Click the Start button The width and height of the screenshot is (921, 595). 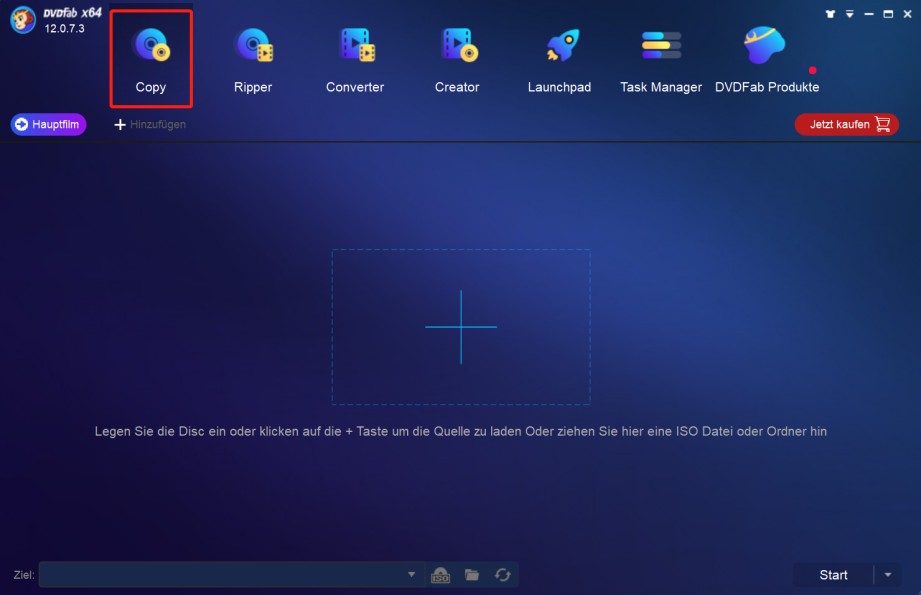pyautogui.click(x=833, y=575)
